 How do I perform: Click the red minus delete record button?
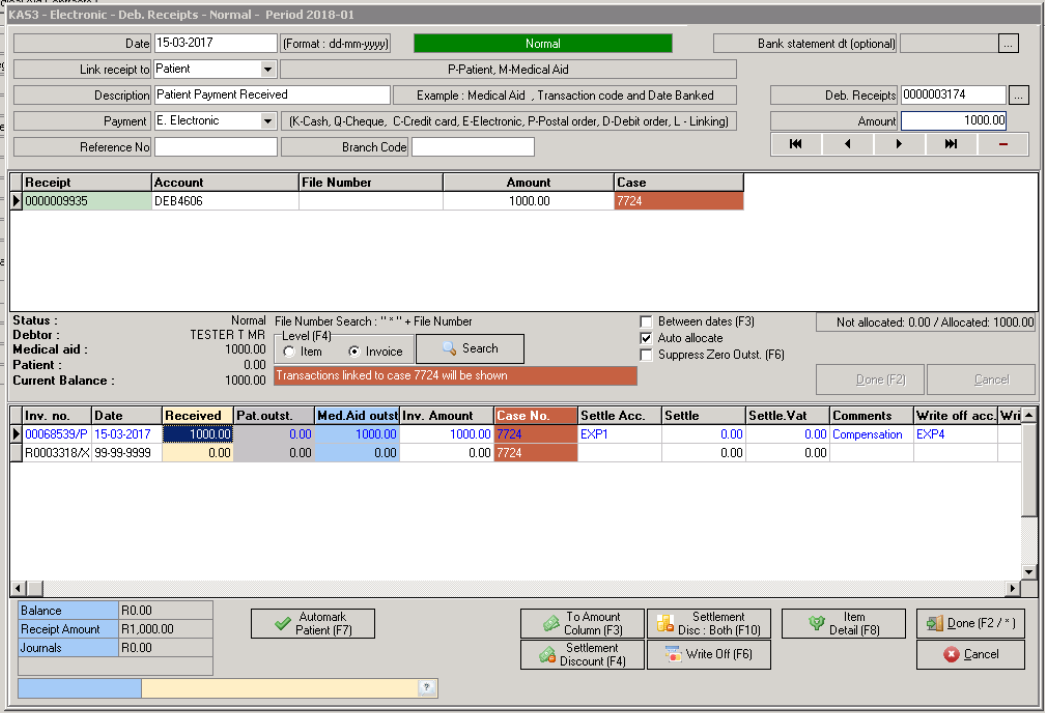(x=1003, y=145)
